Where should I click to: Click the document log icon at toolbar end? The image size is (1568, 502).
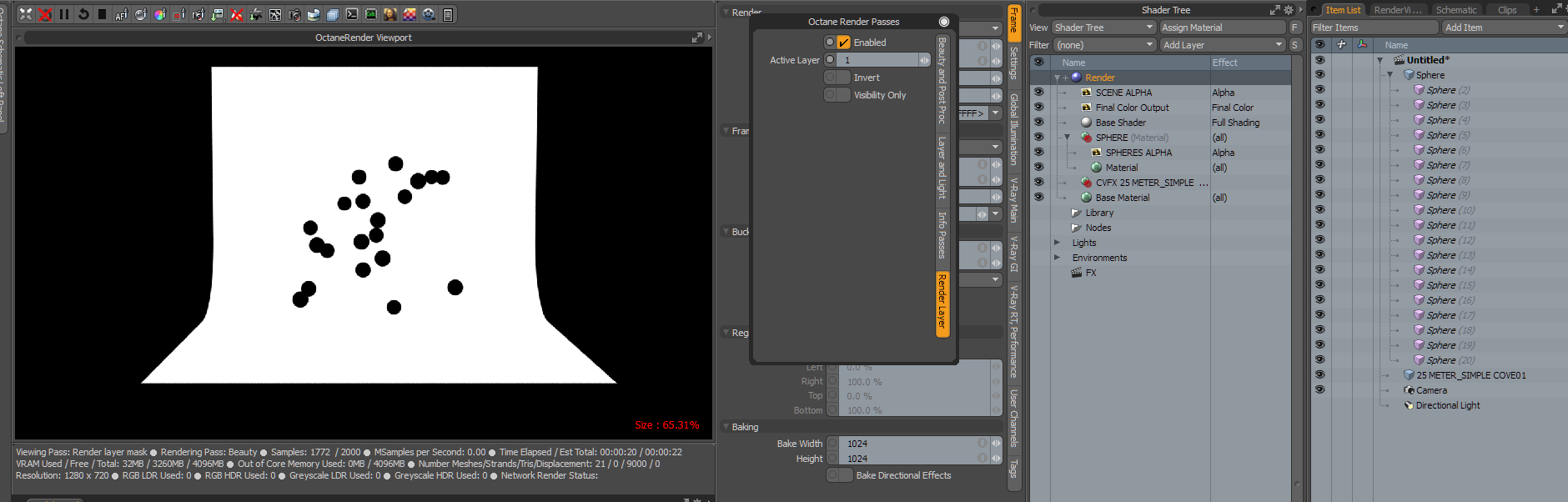point(448,14)
